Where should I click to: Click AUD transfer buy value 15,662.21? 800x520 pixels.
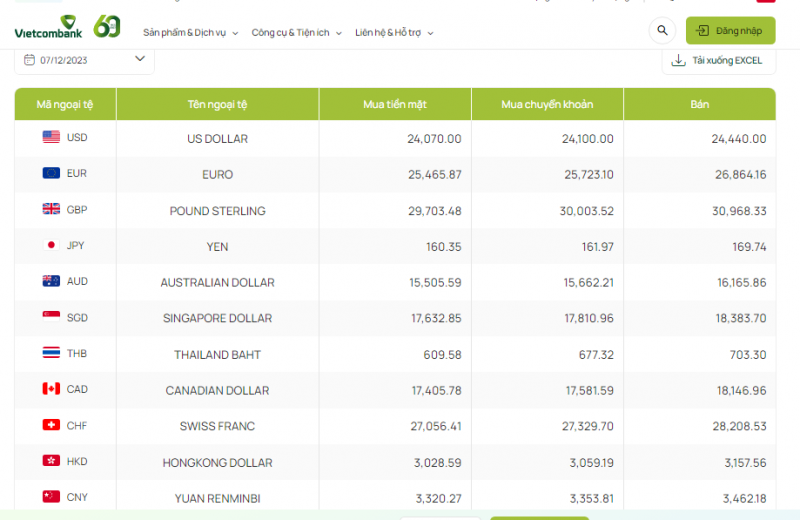(588, 282)
